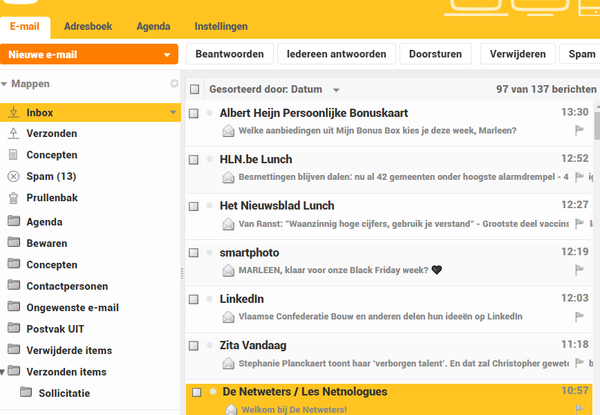Open the Instellingen tab
The width and height of the screenshot is (600, 415).
click(x=221, y=26)
